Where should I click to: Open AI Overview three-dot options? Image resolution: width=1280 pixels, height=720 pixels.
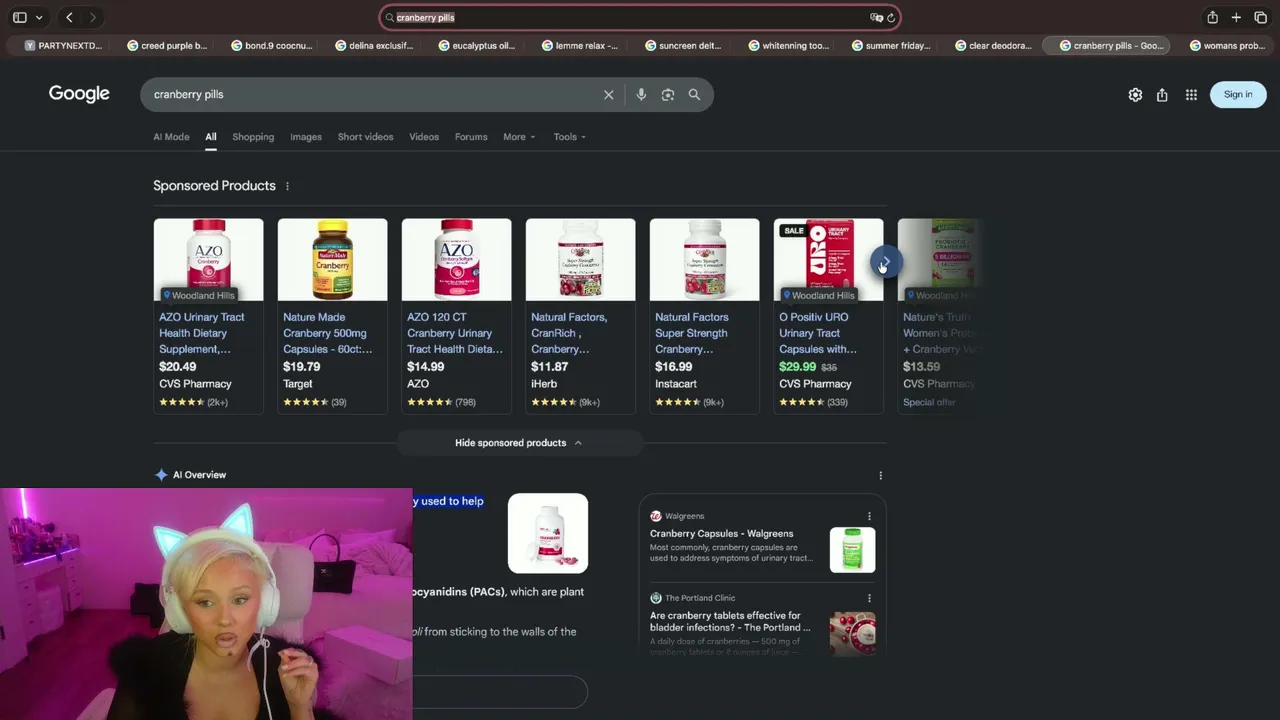(x=880, y=476)
